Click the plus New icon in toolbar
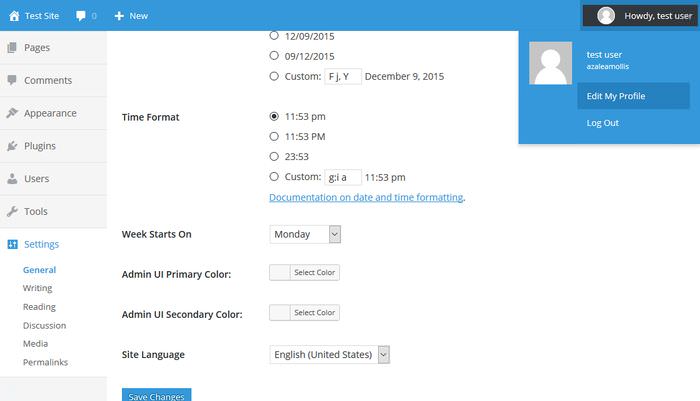 119,16
